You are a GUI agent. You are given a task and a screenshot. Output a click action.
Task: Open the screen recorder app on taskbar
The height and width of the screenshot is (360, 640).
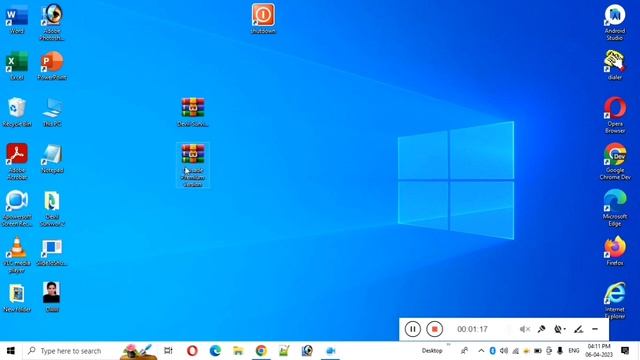coord(330,351)
